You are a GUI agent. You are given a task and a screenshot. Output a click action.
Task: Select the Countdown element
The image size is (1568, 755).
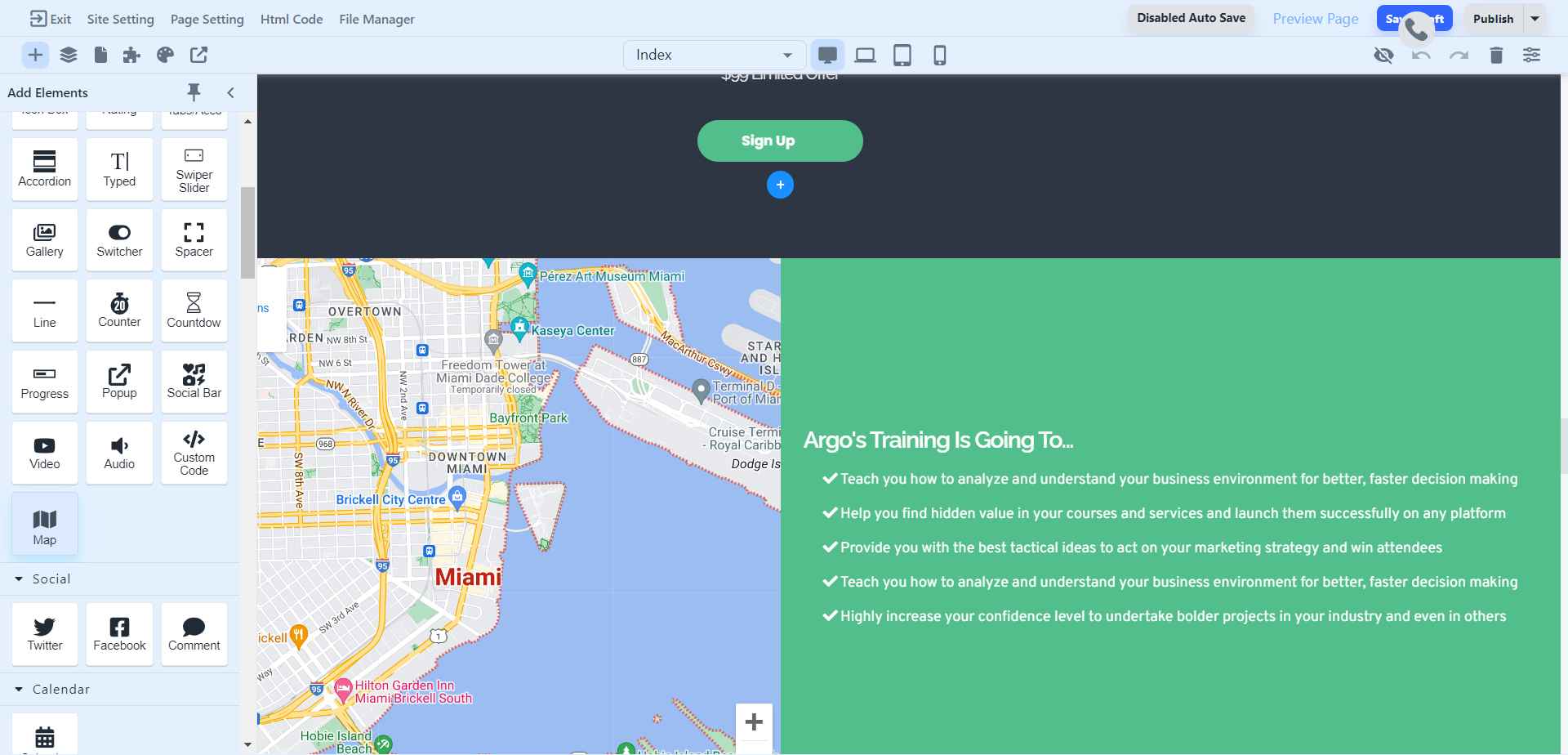[194, 310]
